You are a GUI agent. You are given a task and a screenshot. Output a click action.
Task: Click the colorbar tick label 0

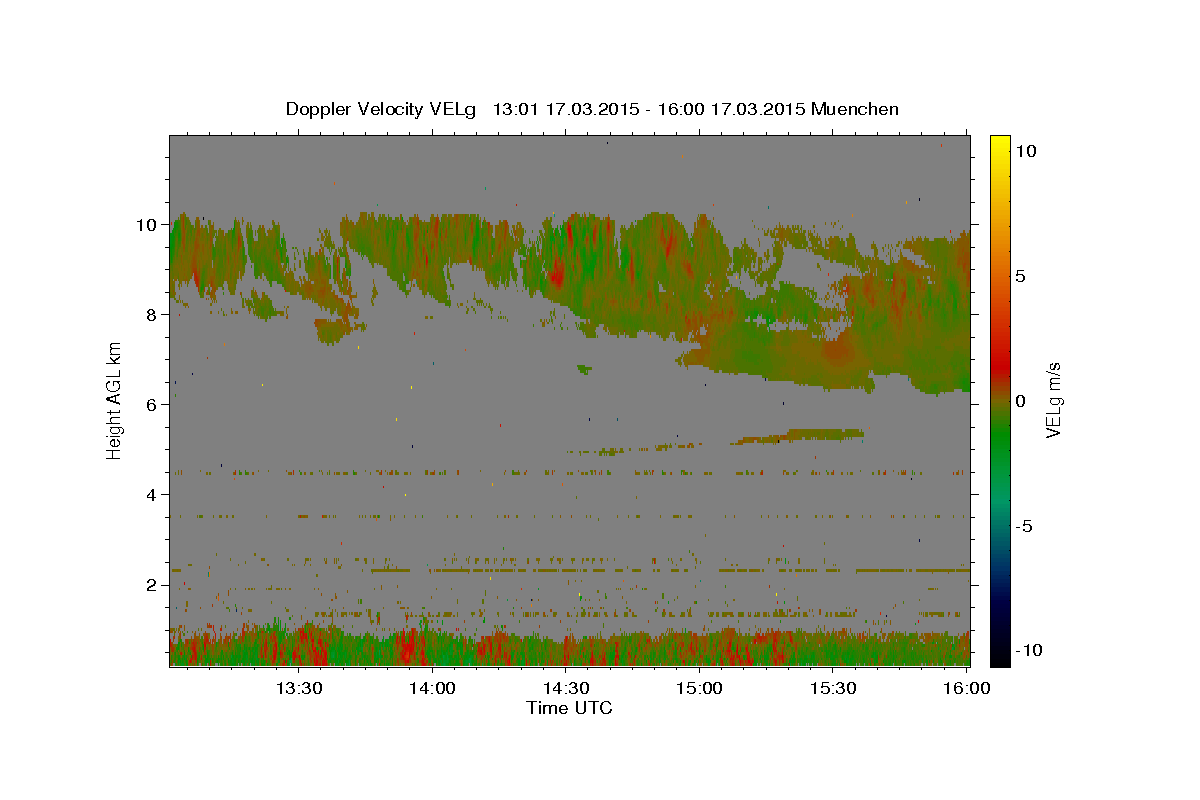point(1019,401)
